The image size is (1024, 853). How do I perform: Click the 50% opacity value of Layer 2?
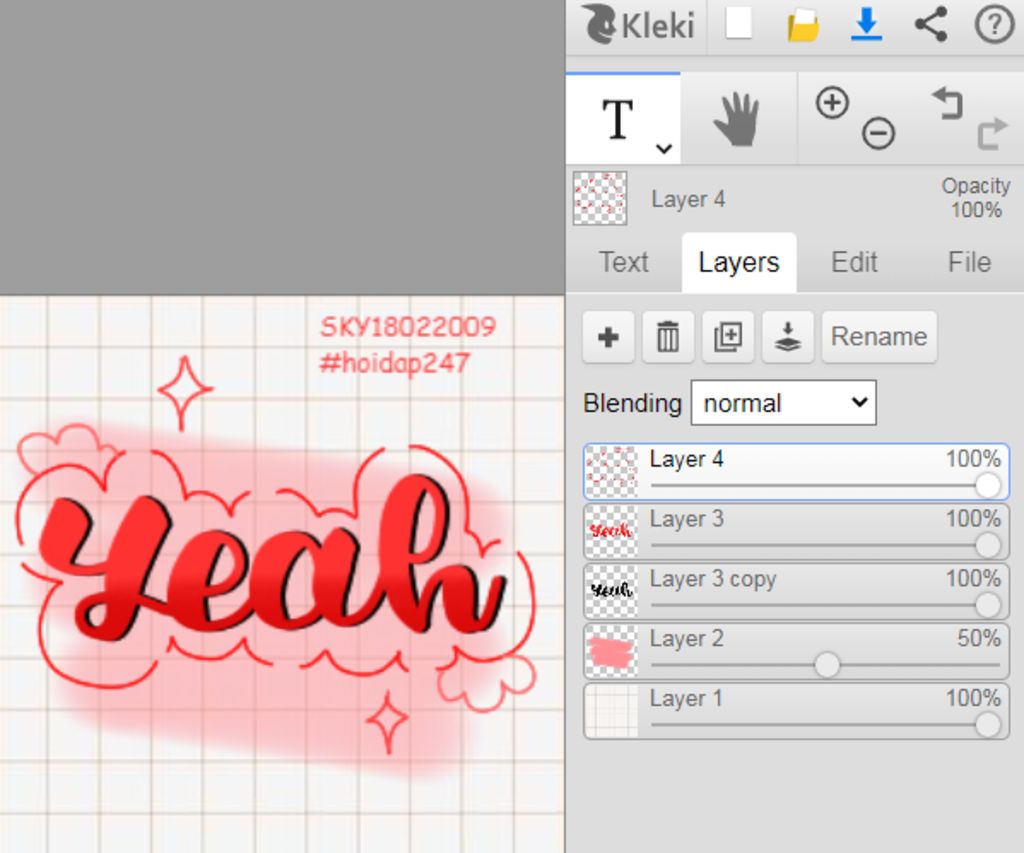pyautogui.click(x=978, y=638)
